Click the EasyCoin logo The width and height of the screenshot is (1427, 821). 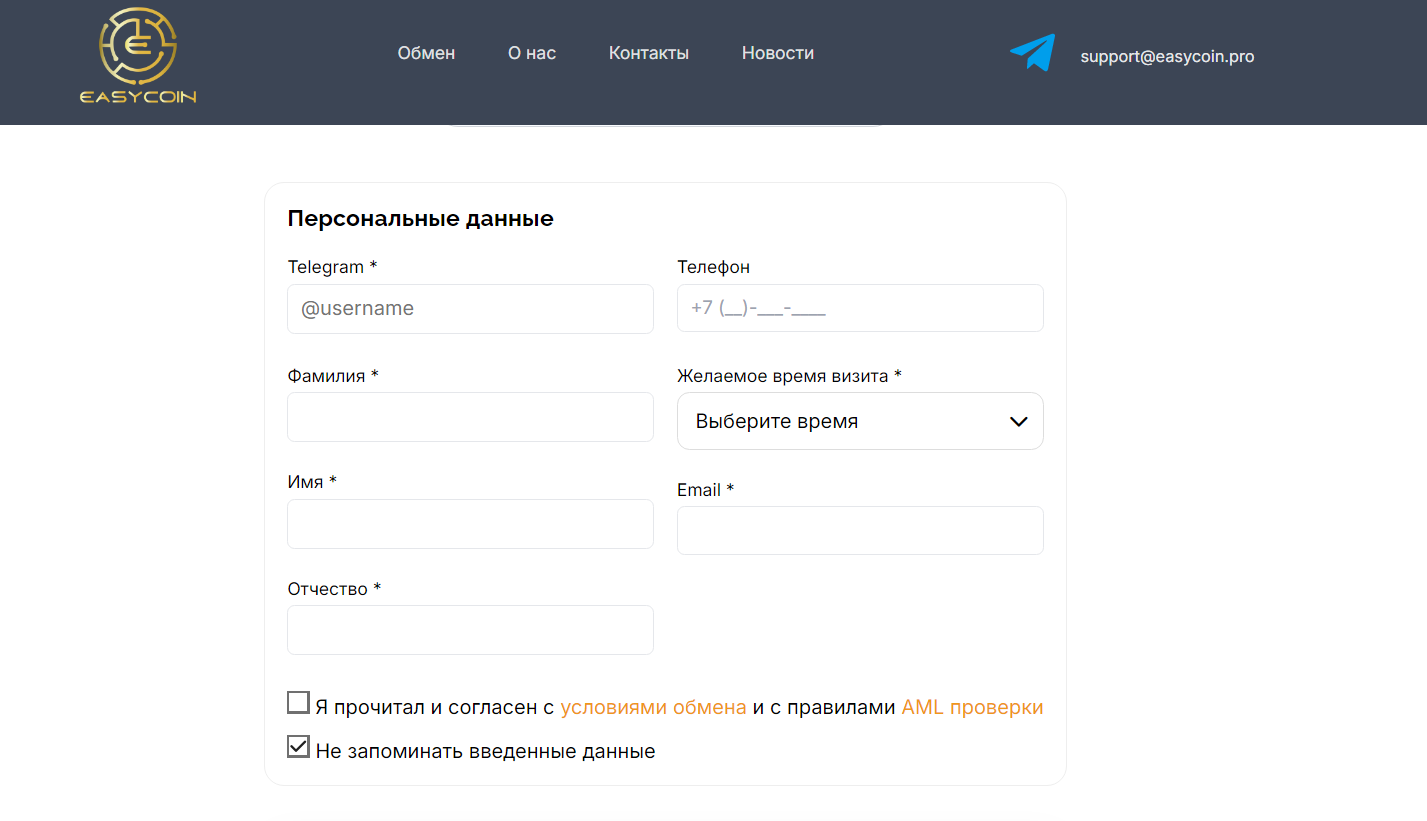coord(138,56)
